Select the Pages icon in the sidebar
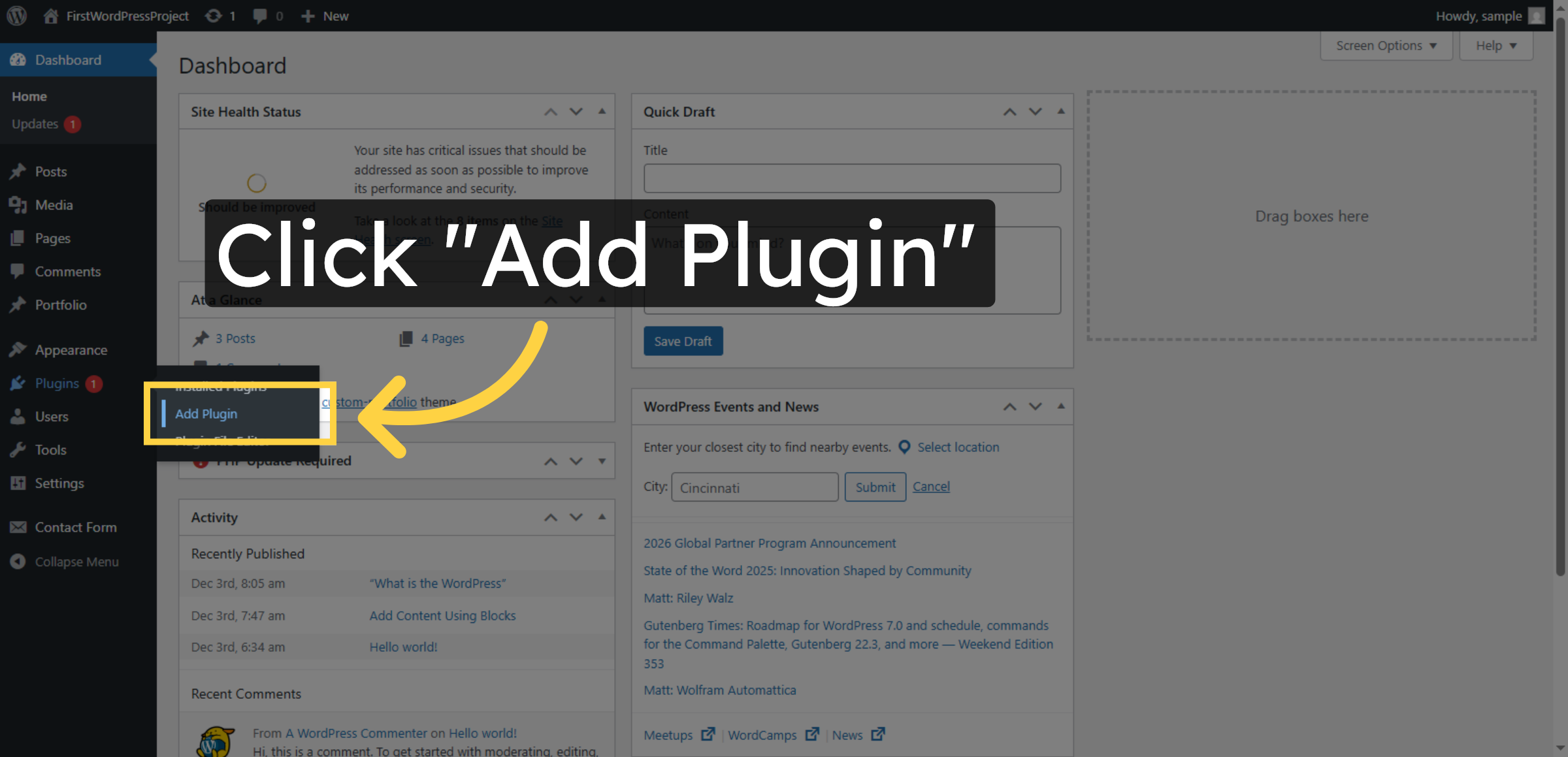This screenshot has height=757, width=1568. tap(18, 238)
